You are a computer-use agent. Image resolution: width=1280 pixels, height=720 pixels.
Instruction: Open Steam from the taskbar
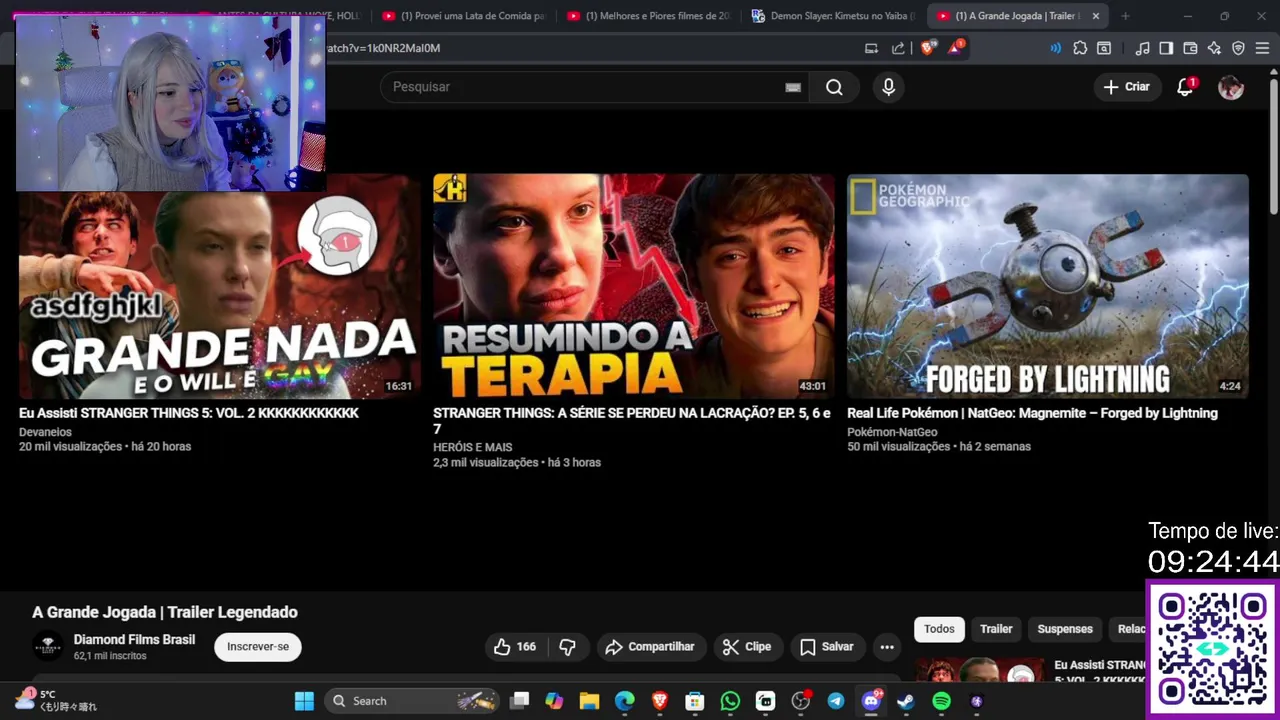(906, 701)
